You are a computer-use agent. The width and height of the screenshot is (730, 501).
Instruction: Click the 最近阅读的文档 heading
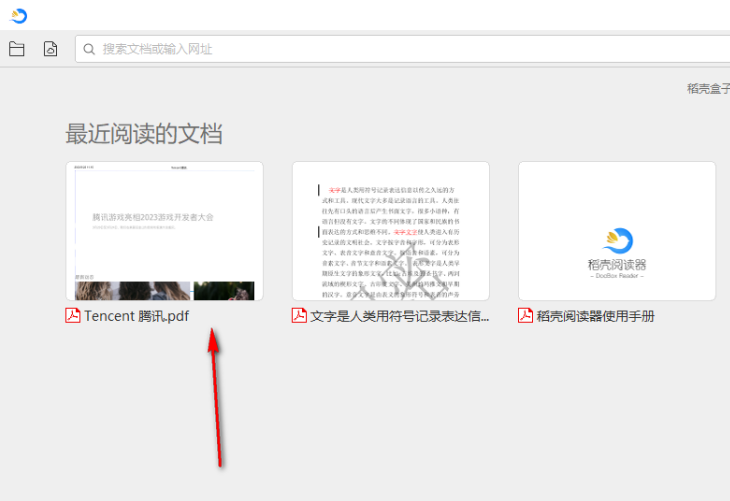pyautogui.click(x=143, y=134)
